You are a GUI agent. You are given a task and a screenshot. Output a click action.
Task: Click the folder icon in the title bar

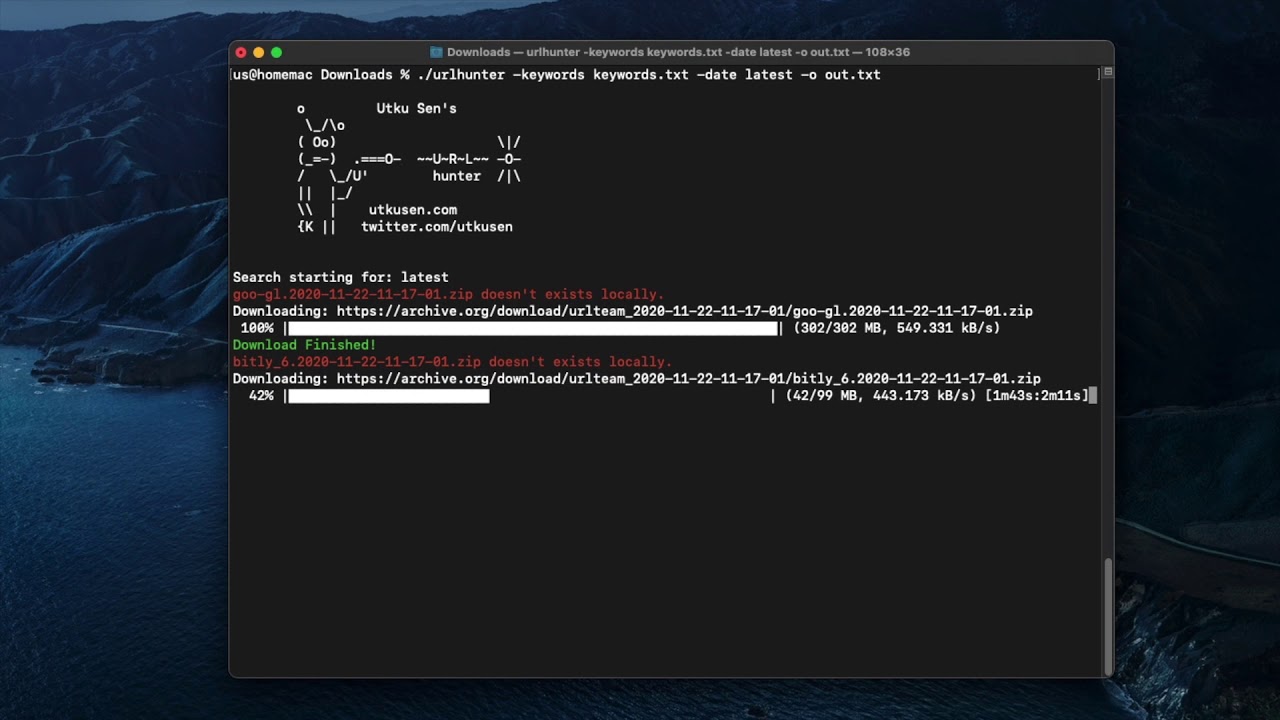tap(436, 52)
